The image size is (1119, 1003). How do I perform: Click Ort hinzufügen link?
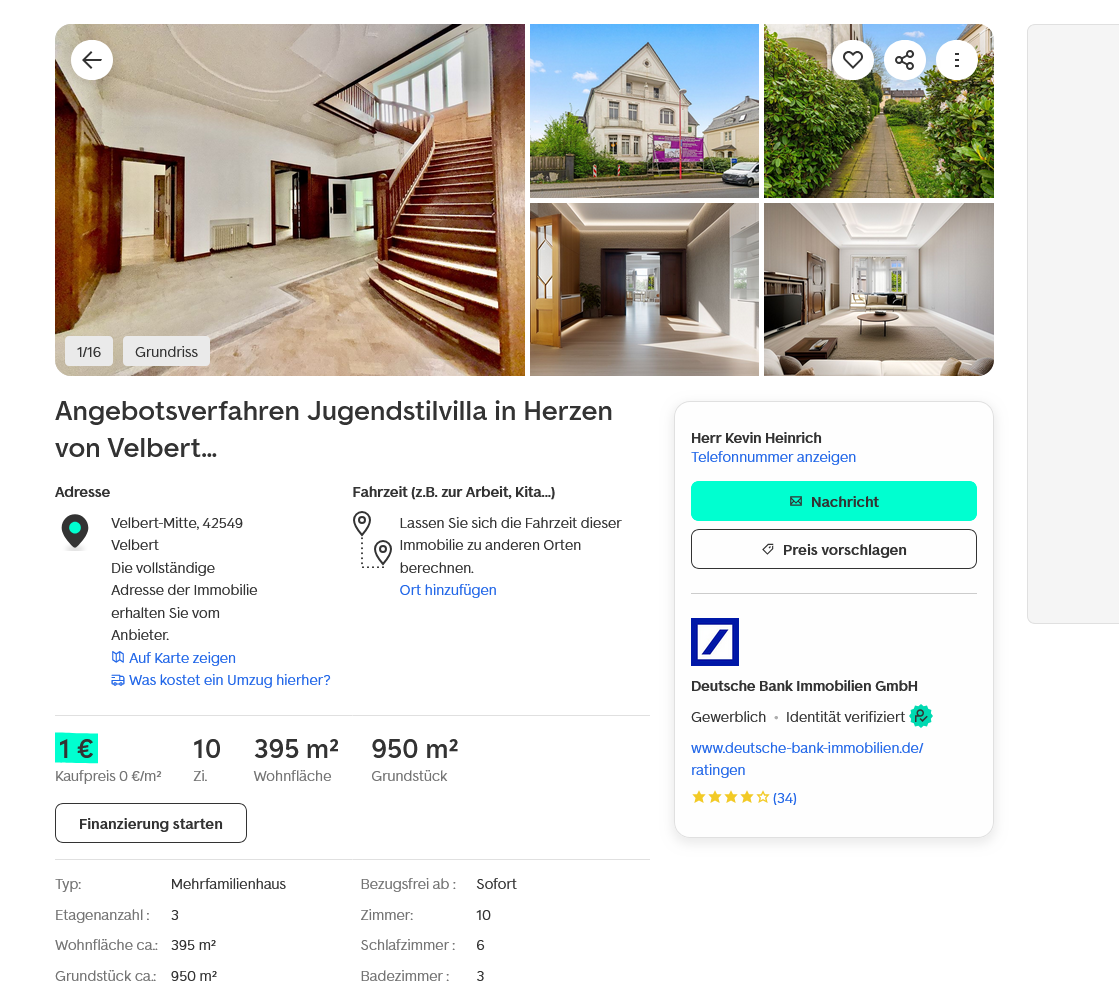[448, 590]
